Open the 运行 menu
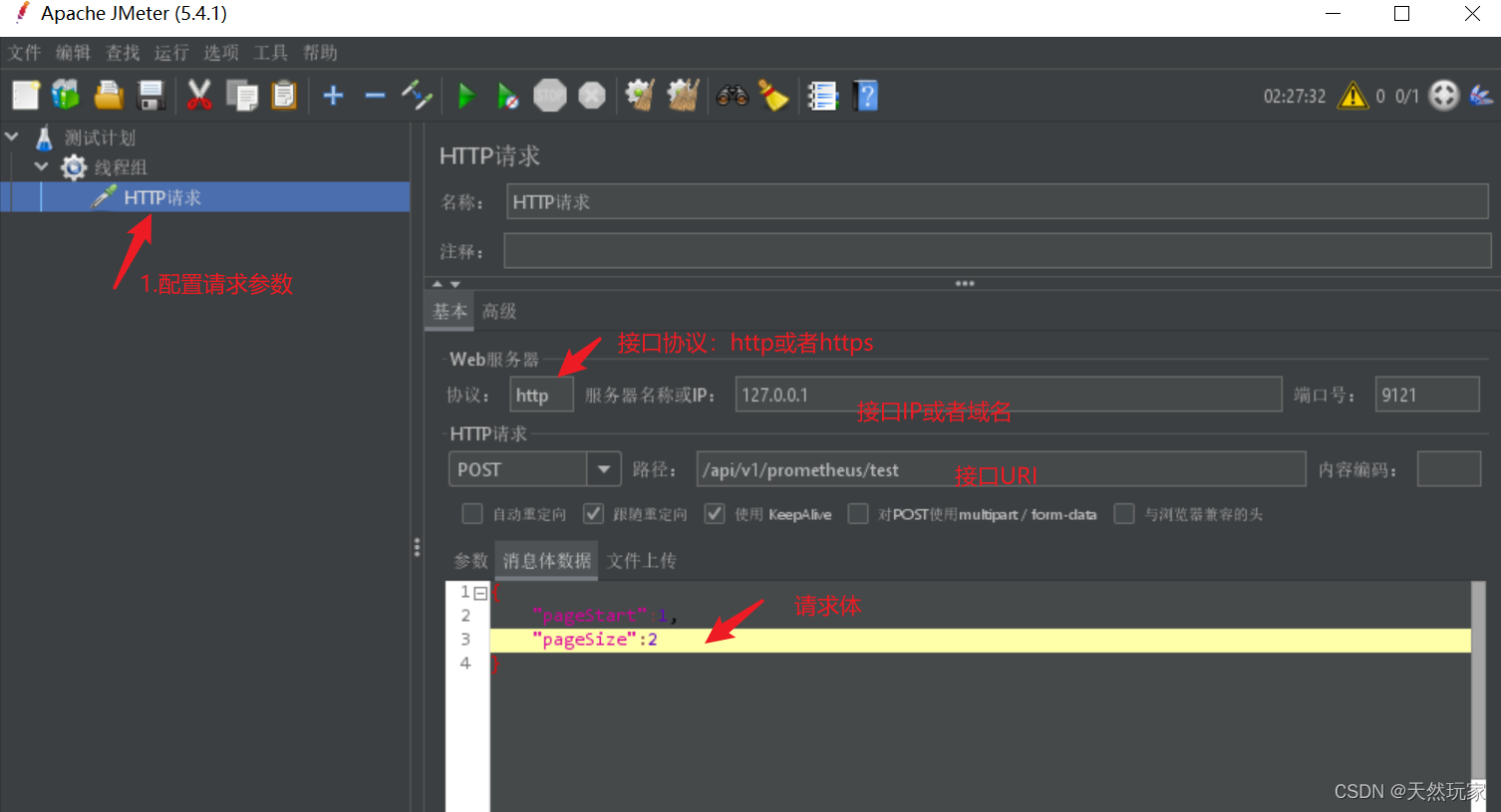Image resolution: width=1501 pixels, height=812 pixels. point(171,53)
